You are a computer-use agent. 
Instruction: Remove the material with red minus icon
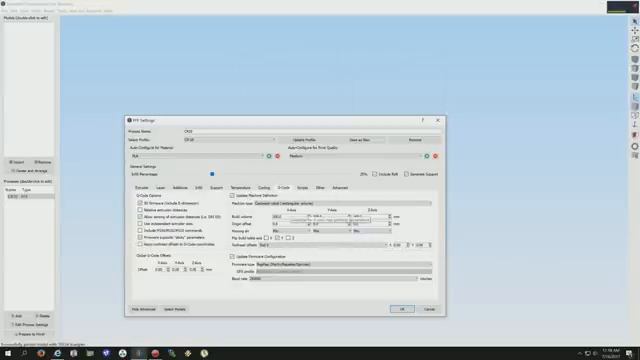pos(278,156)
